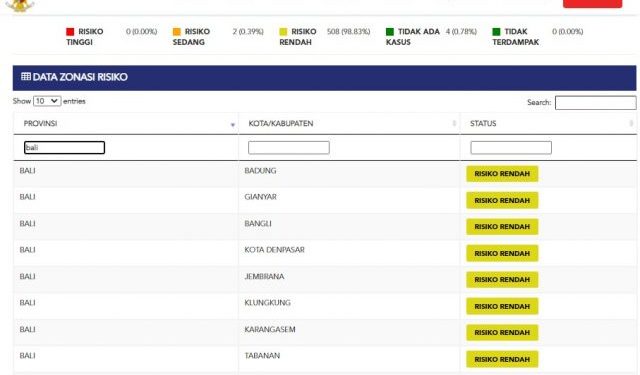Screen dimensions: 640x375
Task: Click the RISIKO RENDAH legend label
Action: coord(298,37)
